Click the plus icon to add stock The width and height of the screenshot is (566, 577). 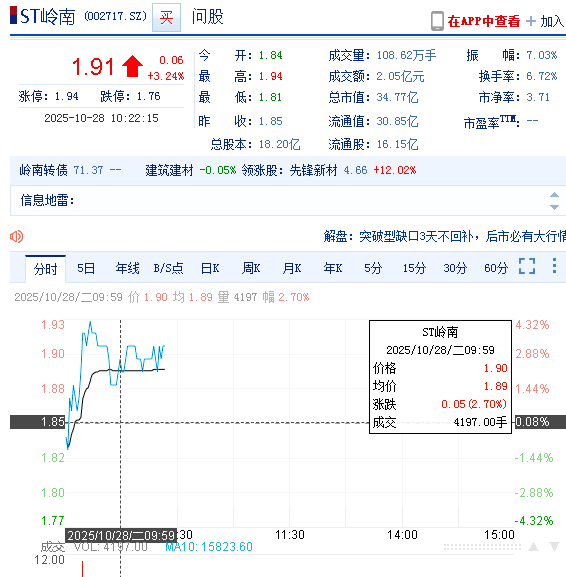[x=531, y=21]
